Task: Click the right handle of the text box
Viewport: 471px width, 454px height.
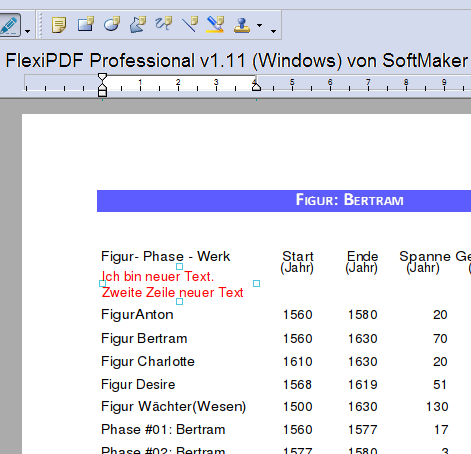Action: click(256, 283)
